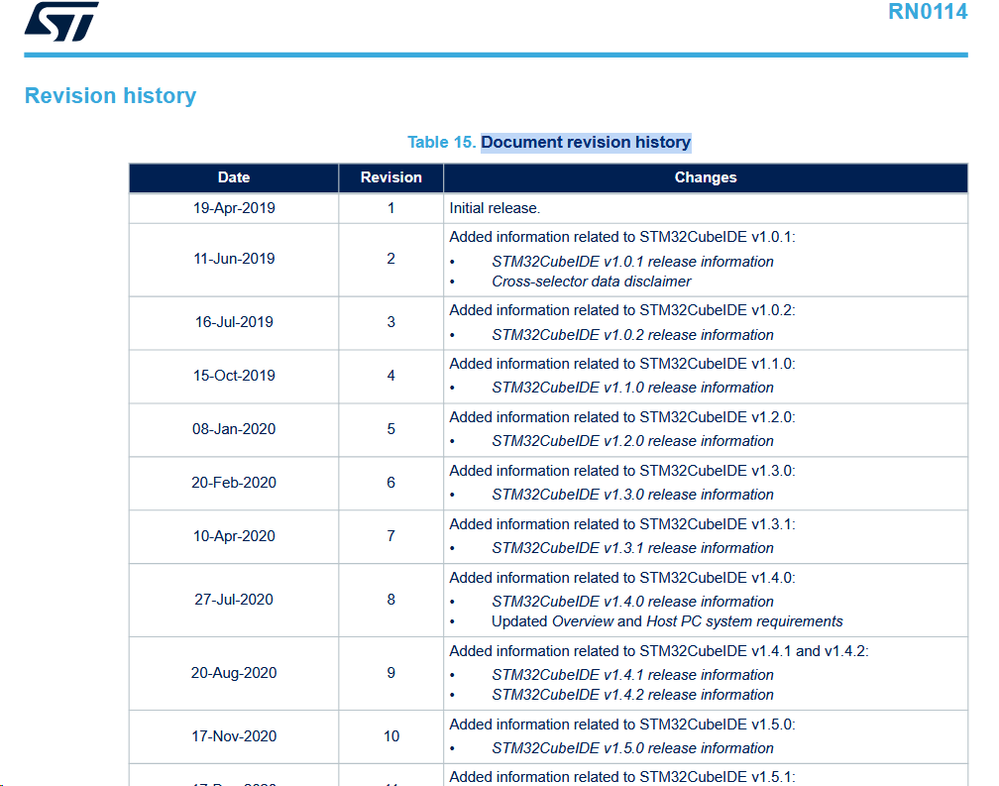Click the Revision history heading

tap(110, 96)
